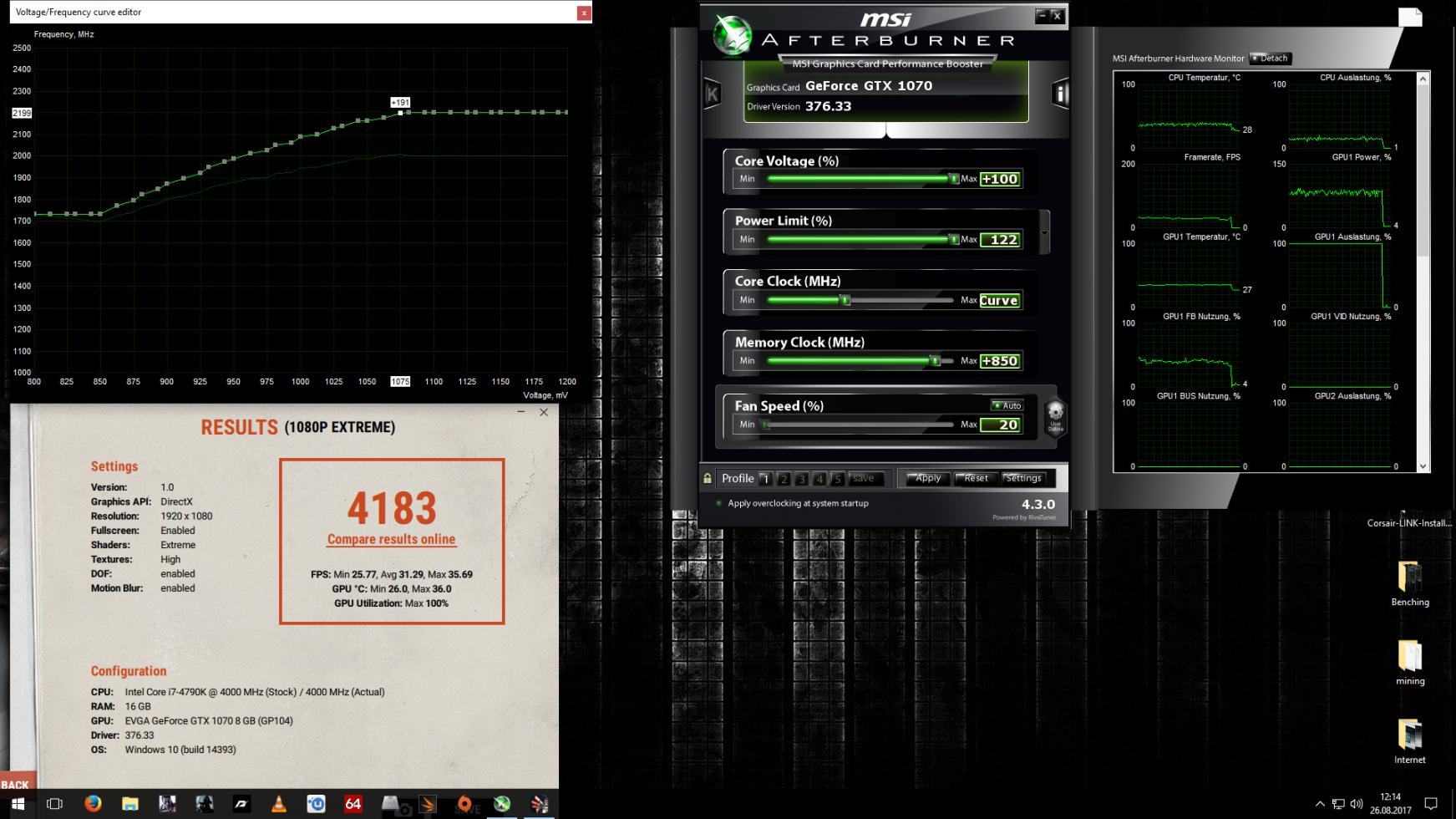This screenshot has width=1456, height=819.
Task: Click the Core Voltage +100 value field
Action: click(1000, 179)
